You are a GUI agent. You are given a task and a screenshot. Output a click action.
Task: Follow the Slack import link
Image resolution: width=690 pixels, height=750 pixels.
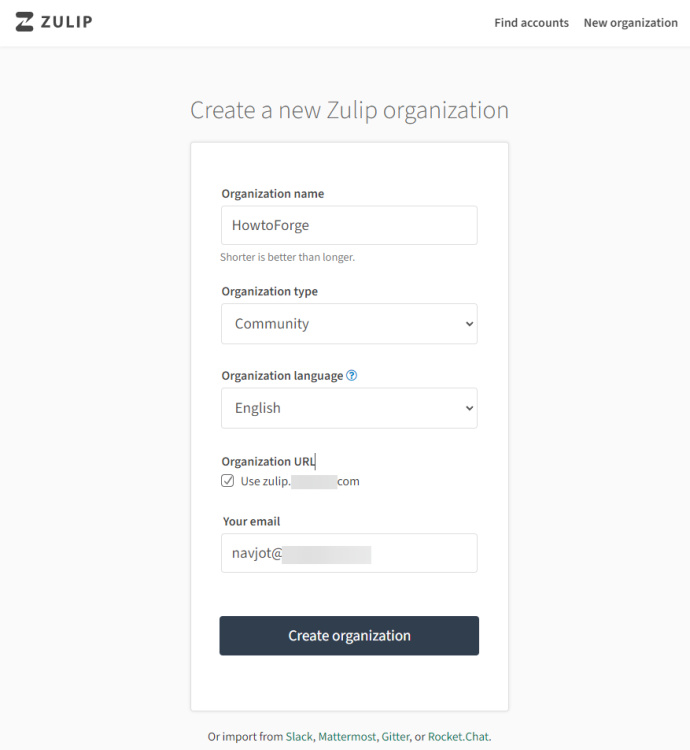coord(299,737)
